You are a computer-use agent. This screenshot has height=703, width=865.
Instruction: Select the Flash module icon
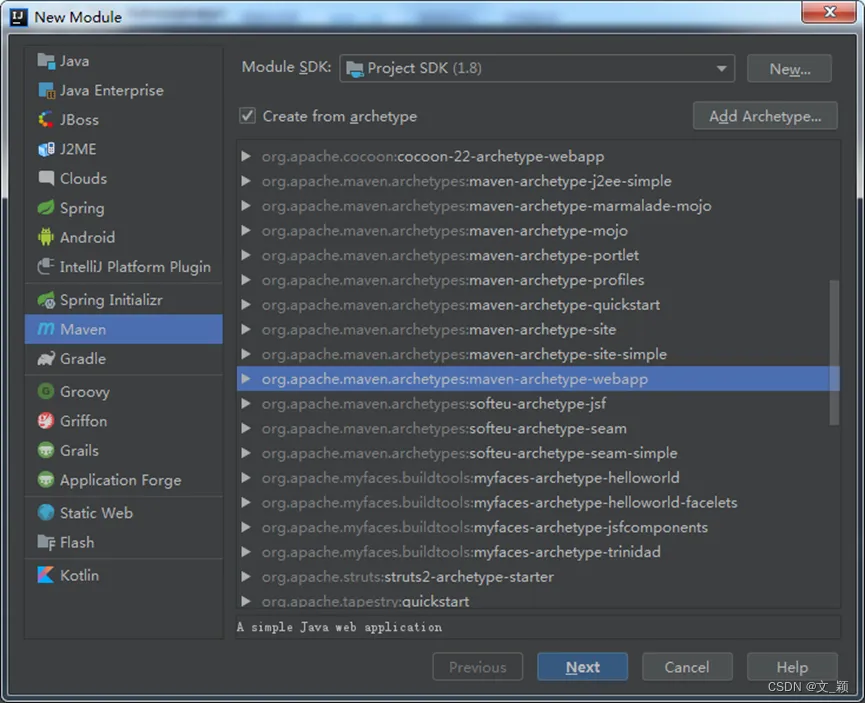point(46,542)
